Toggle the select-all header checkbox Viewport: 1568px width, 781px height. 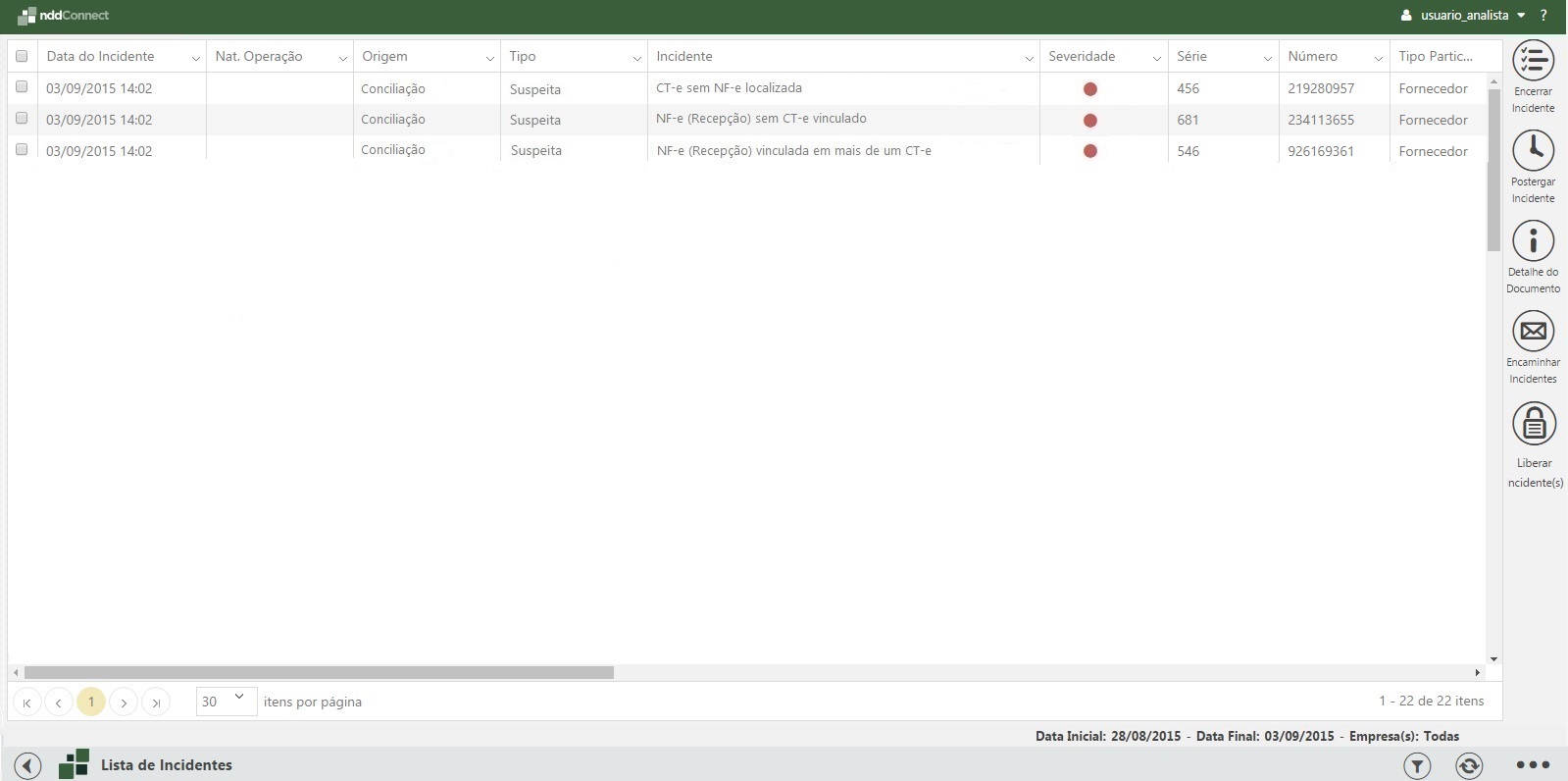click(x=22, y=56)
